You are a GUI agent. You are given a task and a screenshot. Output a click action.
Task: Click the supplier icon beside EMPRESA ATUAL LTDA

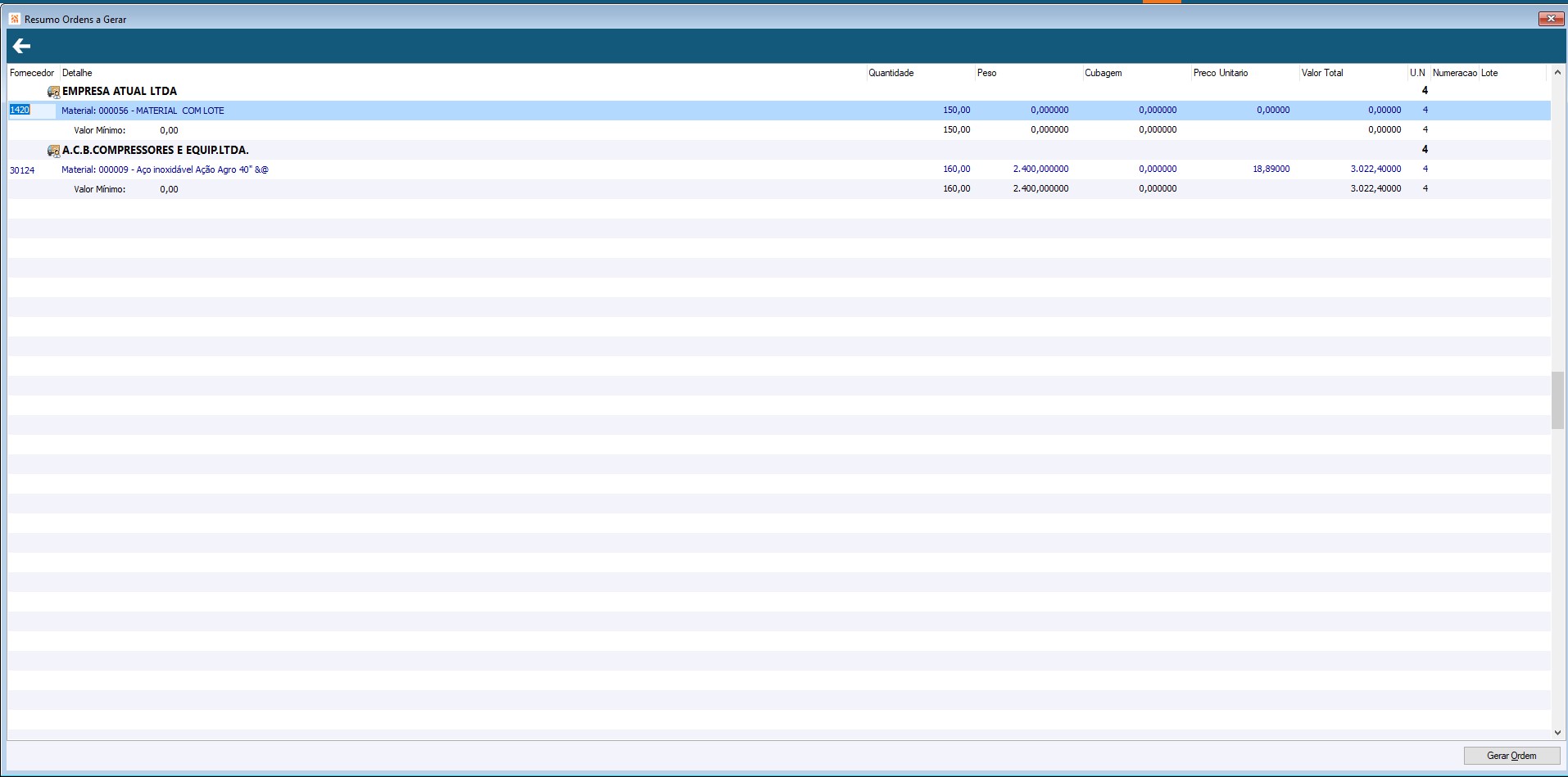[53, 92]
